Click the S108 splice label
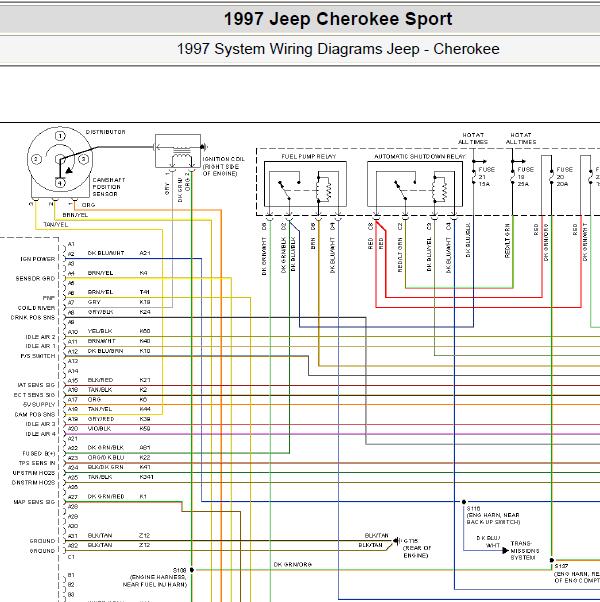This screenshot has height=602, width=600. pos(179,570)
